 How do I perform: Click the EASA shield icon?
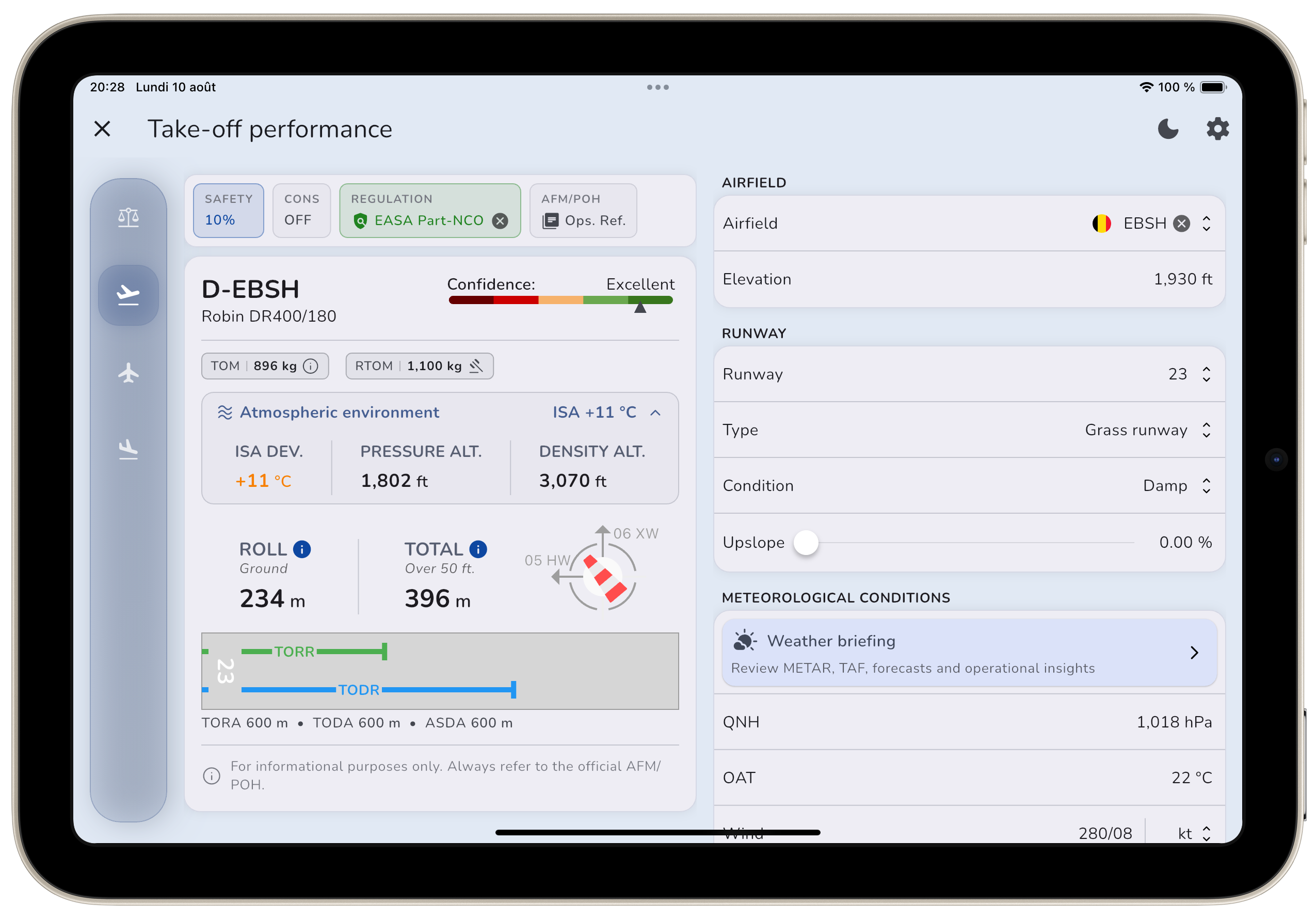click(360, 221)
